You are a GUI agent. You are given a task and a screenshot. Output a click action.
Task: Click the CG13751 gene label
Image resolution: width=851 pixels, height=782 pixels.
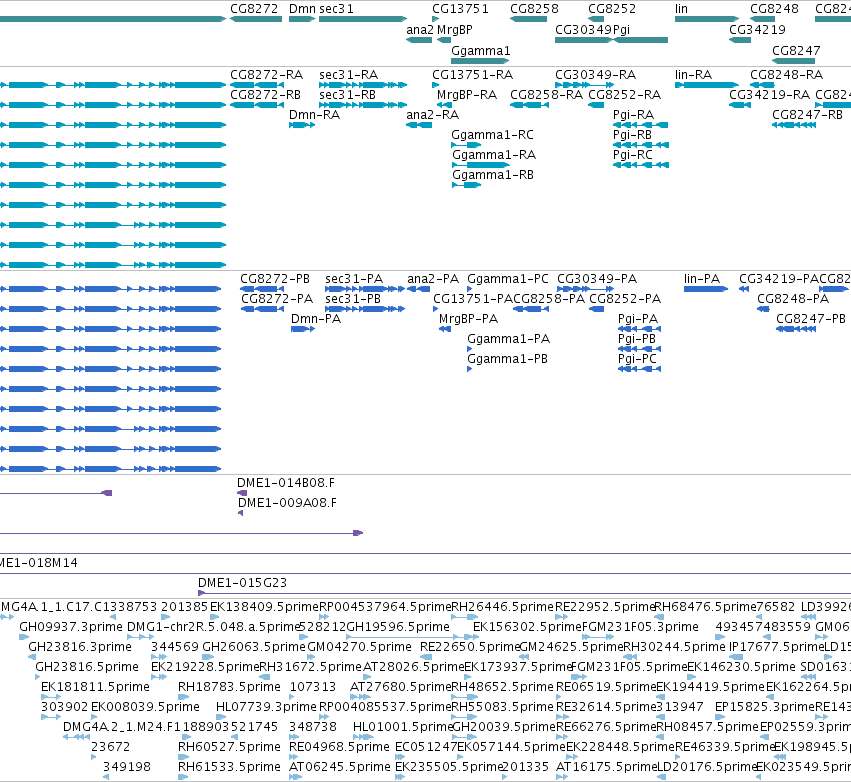(460, 9)
